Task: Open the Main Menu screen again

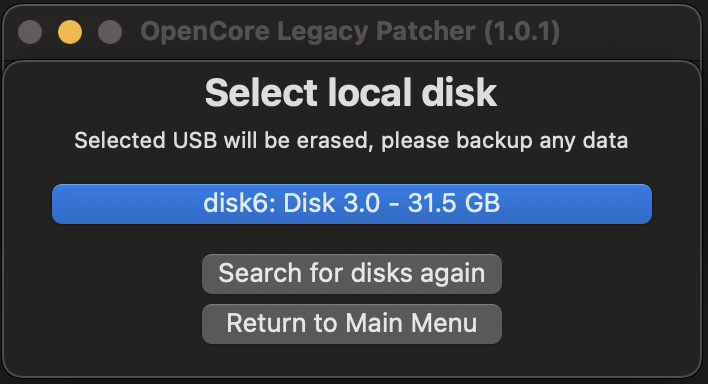Action: pos(352,323)
